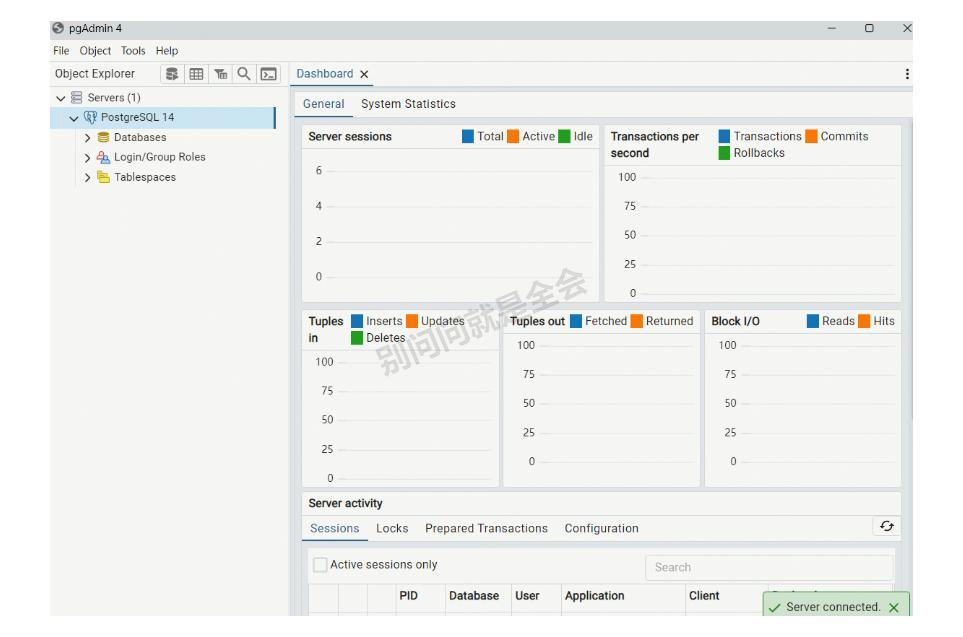963x637 pixels.
Task: Select Servers (1) in the tree
Action: click(x=114, y=98)
